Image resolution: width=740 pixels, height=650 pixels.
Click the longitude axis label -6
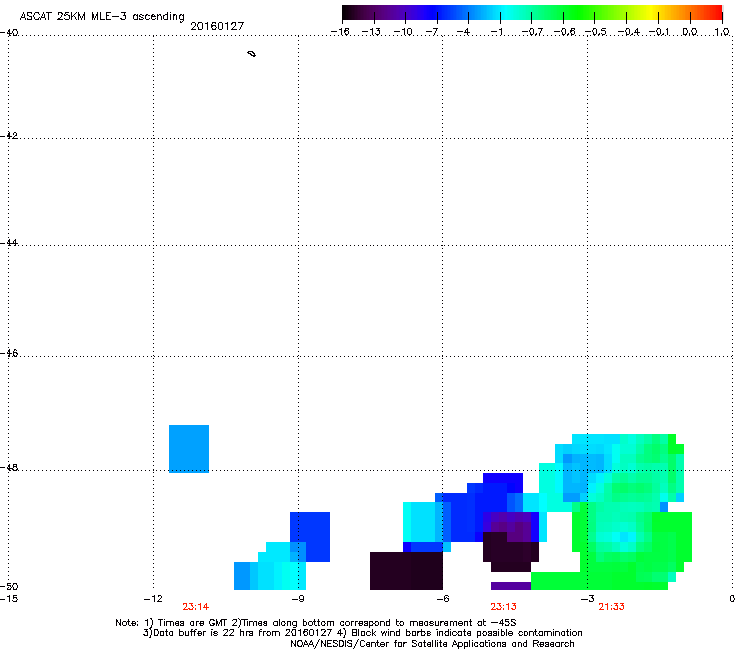click(443, 599)
